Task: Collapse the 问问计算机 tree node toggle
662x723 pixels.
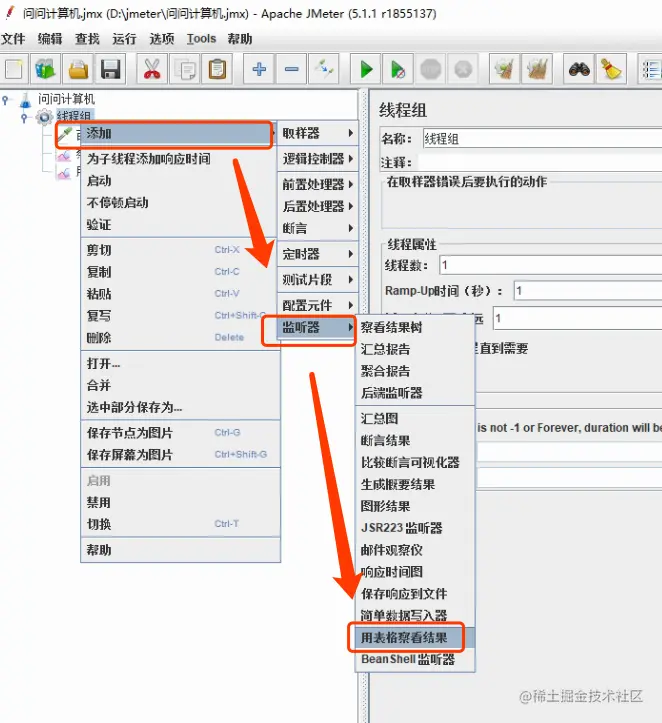Action: pyautogui.click(x=5, y=99)
